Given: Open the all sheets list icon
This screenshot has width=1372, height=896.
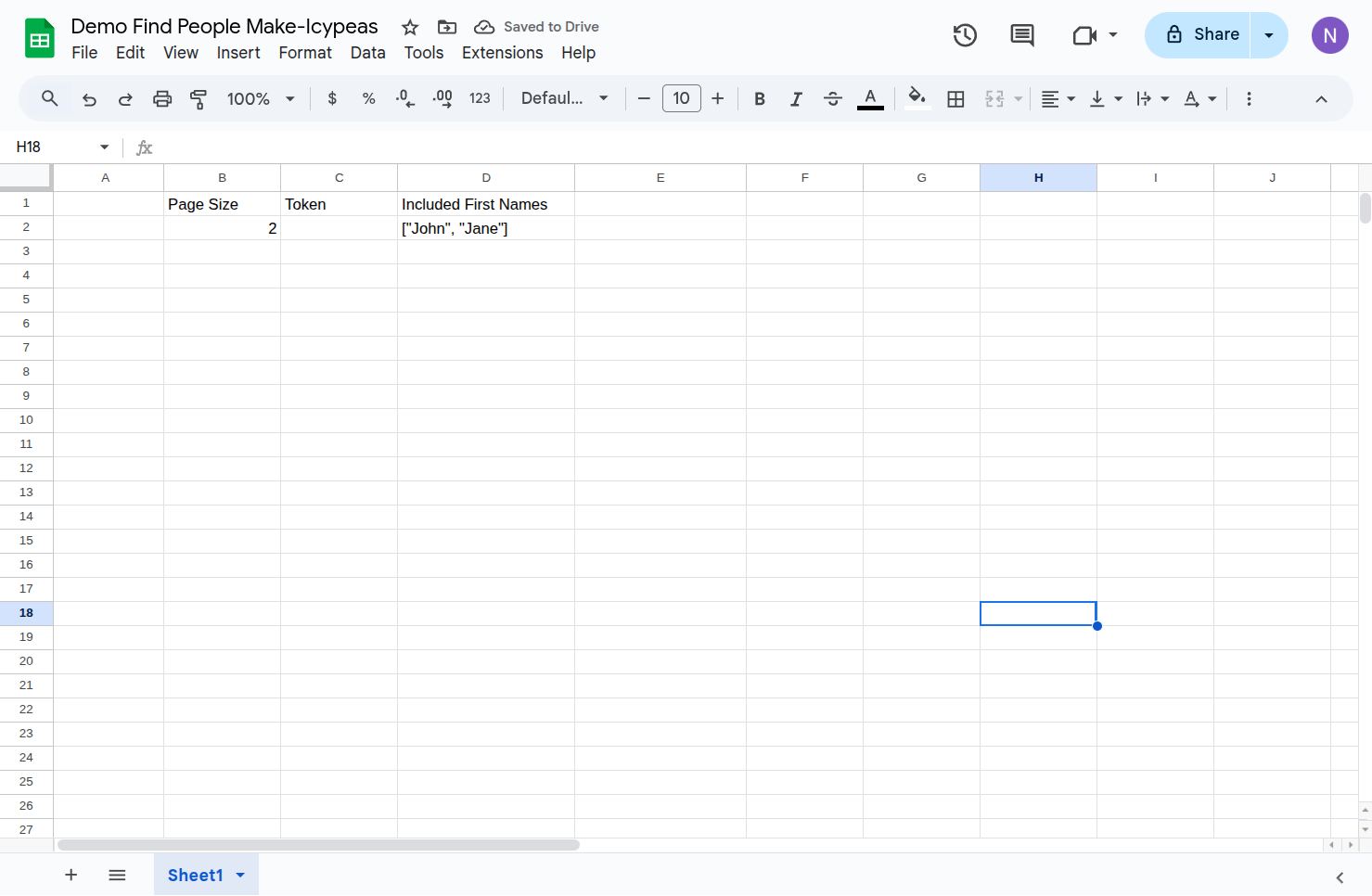Looking at the screenshot, I should [x=117, y=875].
